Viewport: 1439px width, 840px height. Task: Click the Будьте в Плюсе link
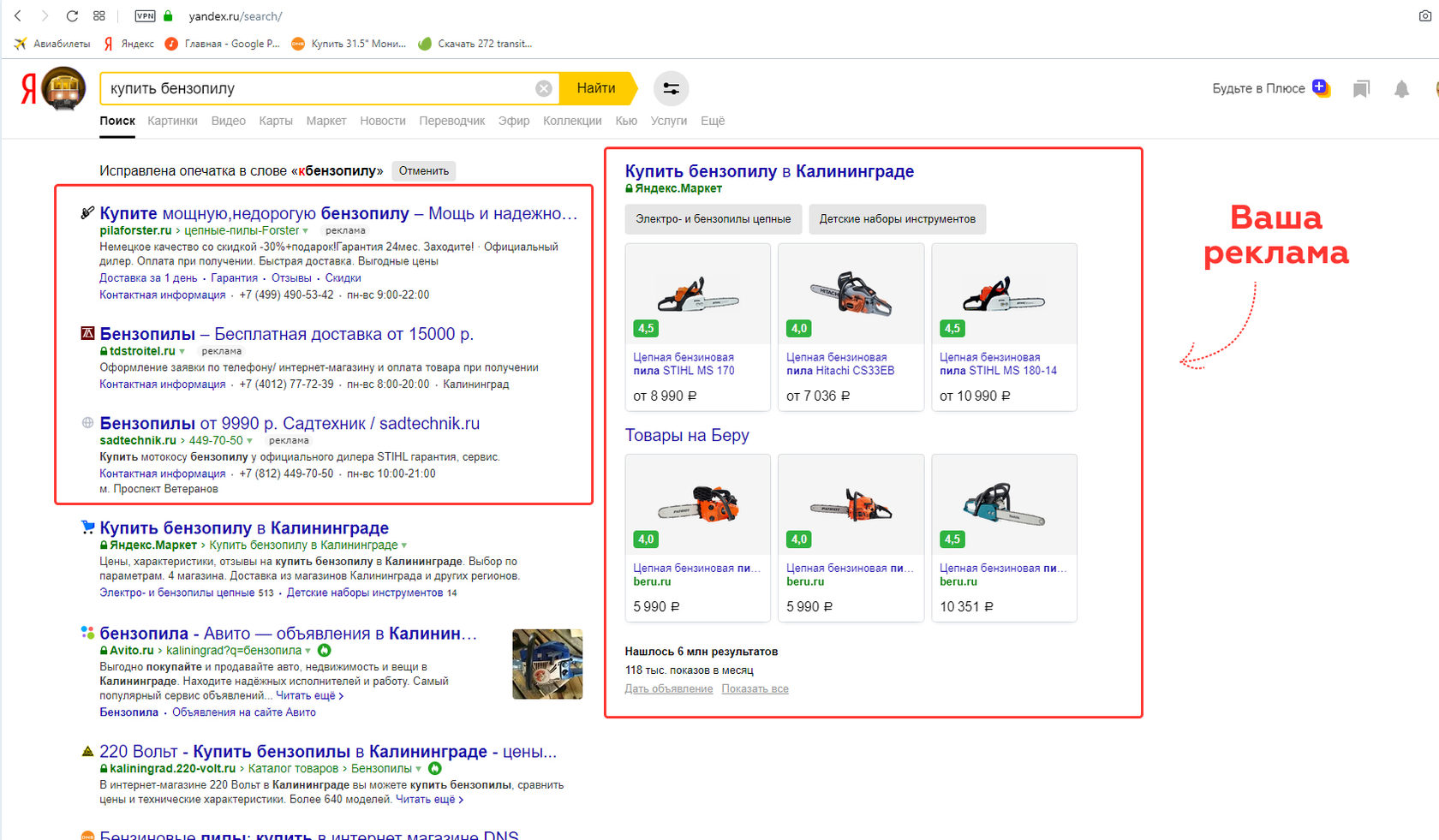coord(1258,88)
